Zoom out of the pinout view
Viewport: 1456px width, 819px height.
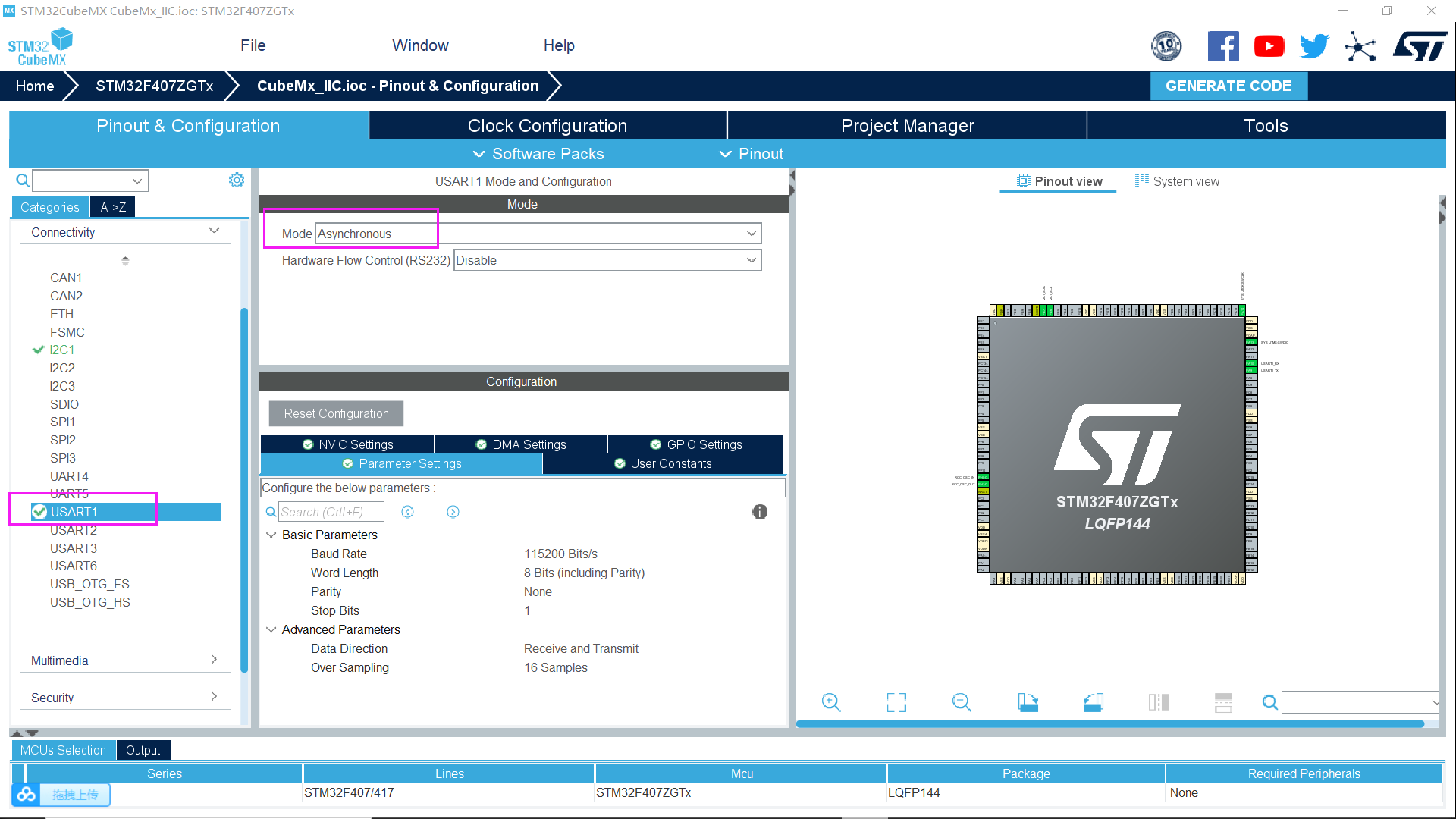coord(961,702)
